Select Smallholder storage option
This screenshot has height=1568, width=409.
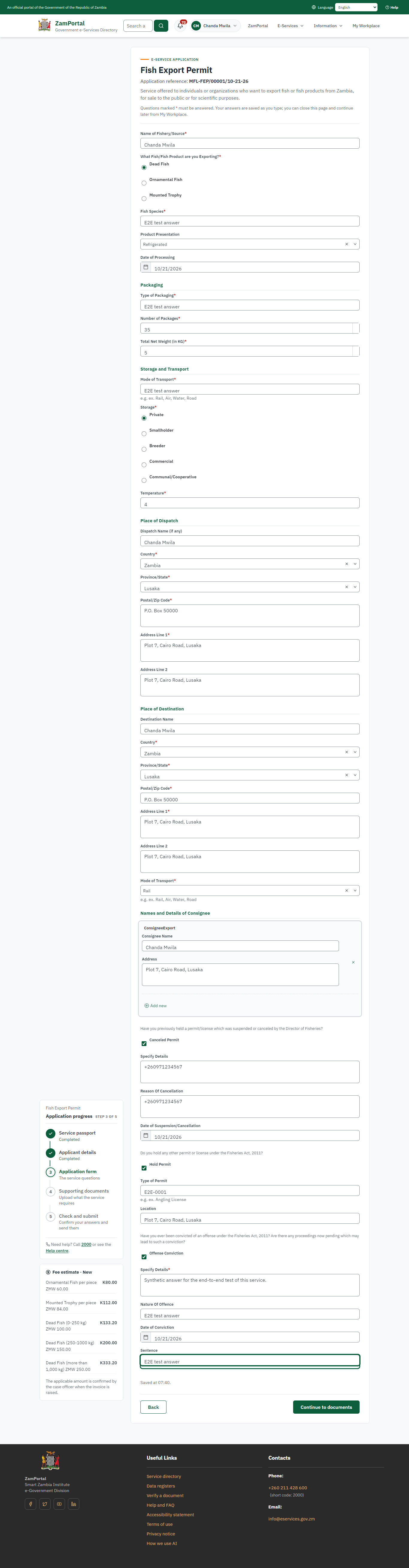click(144, 434)
